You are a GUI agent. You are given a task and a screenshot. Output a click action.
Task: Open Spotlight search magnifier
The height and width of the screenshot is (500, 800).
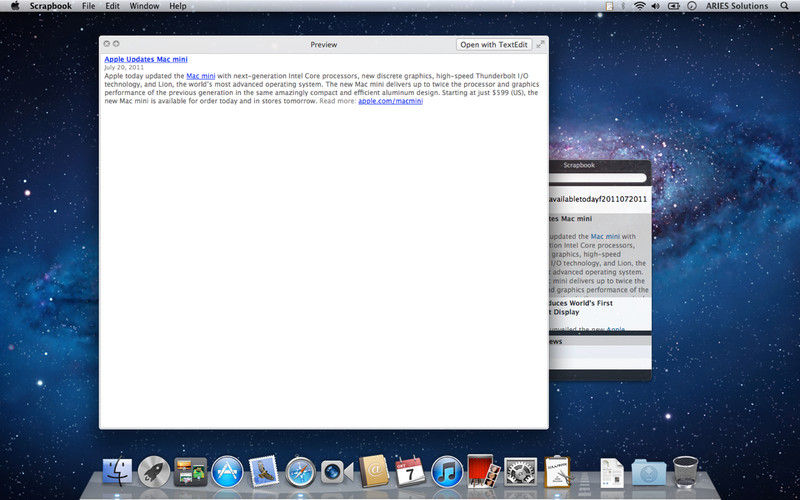click(784, 6)
